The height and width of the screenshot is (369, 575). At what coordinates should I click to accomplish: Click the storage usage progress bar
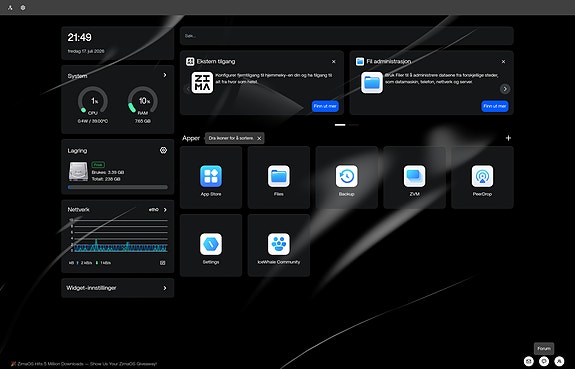(x=118, y=187)
